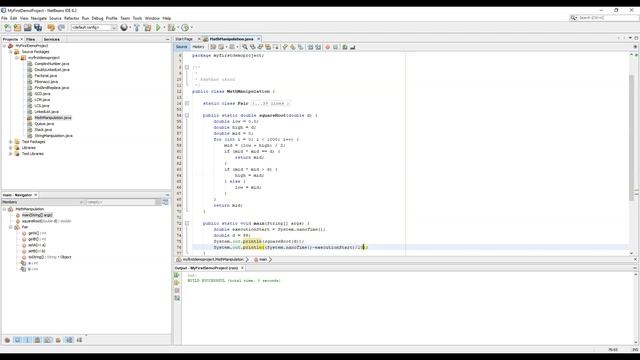Toggle Fully Qualified Names in Navigator
Viewport: 640px width, 360px height.
(58, 340)
